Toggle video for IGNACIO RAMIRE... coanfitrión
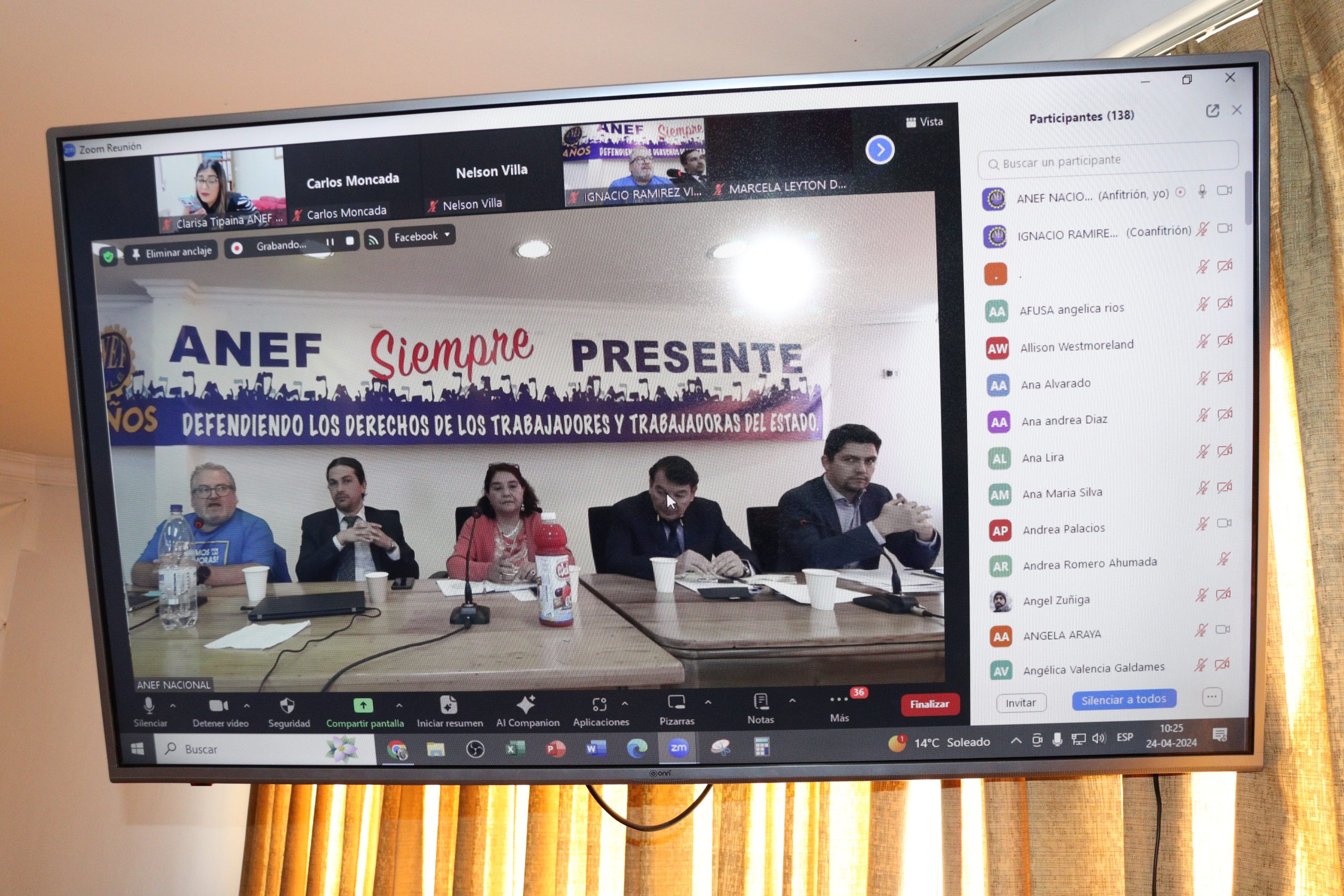Viewport: 1344px width, 896px height. (x=1225, y=228)
